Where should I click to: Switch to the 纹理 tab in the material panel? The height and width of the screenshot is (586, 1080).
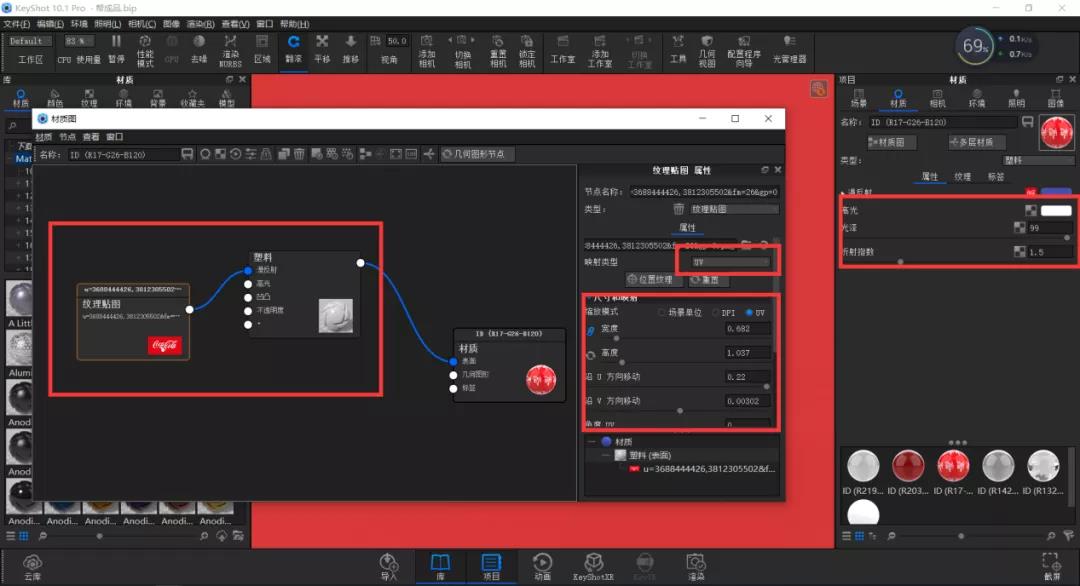coord(962,177)
